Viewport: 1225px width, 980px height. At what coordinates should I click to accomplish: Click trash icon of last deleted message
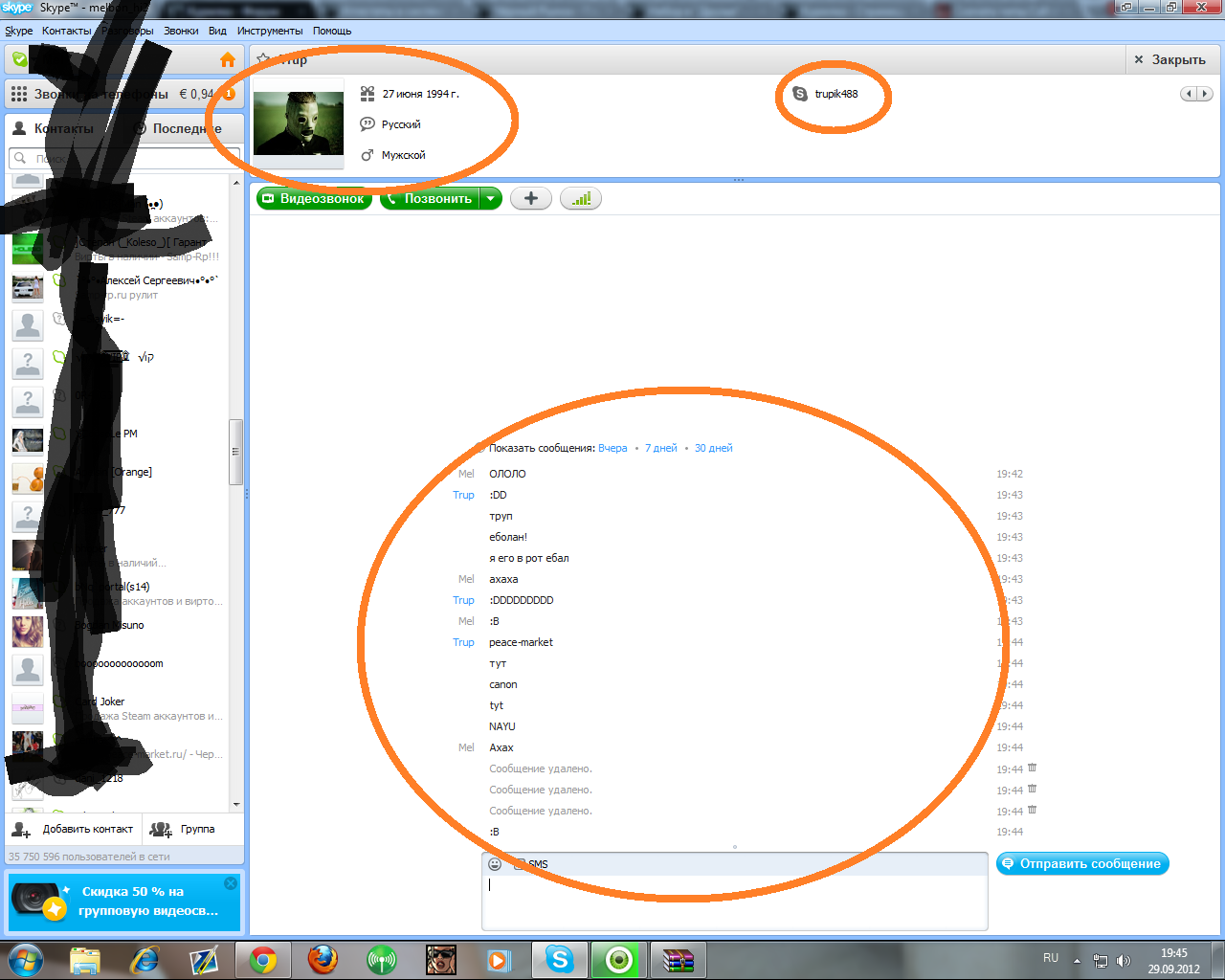(x=1033, y=811)
